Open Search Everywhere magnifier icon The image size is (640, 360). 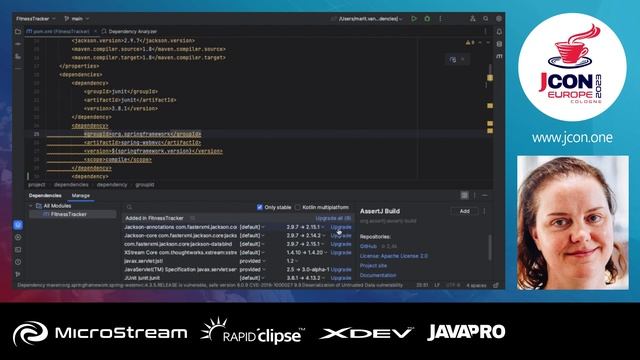486,18
